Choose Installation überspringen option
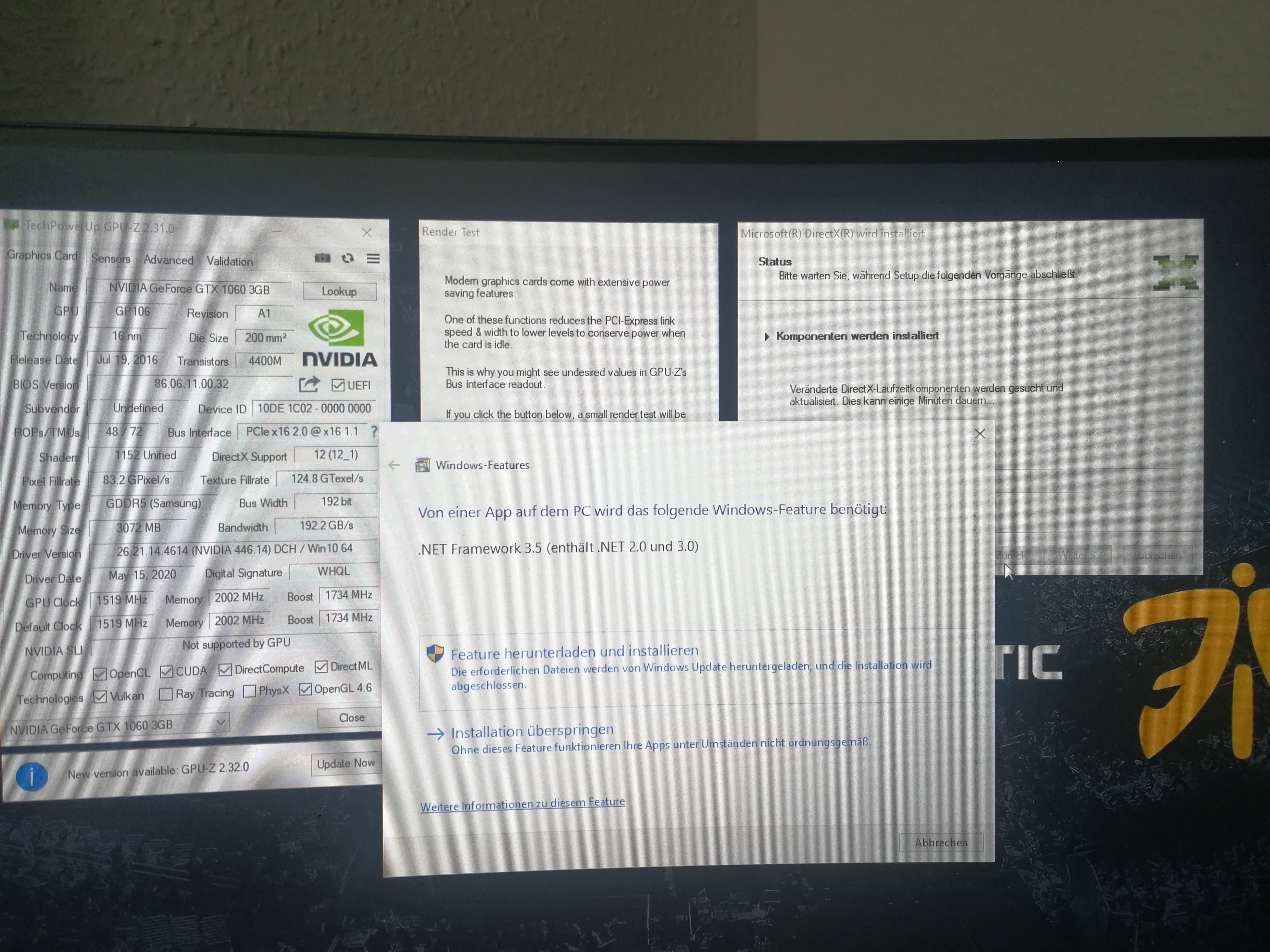The height and width of the screenshot is (952, 1270). tap(532, 731)
